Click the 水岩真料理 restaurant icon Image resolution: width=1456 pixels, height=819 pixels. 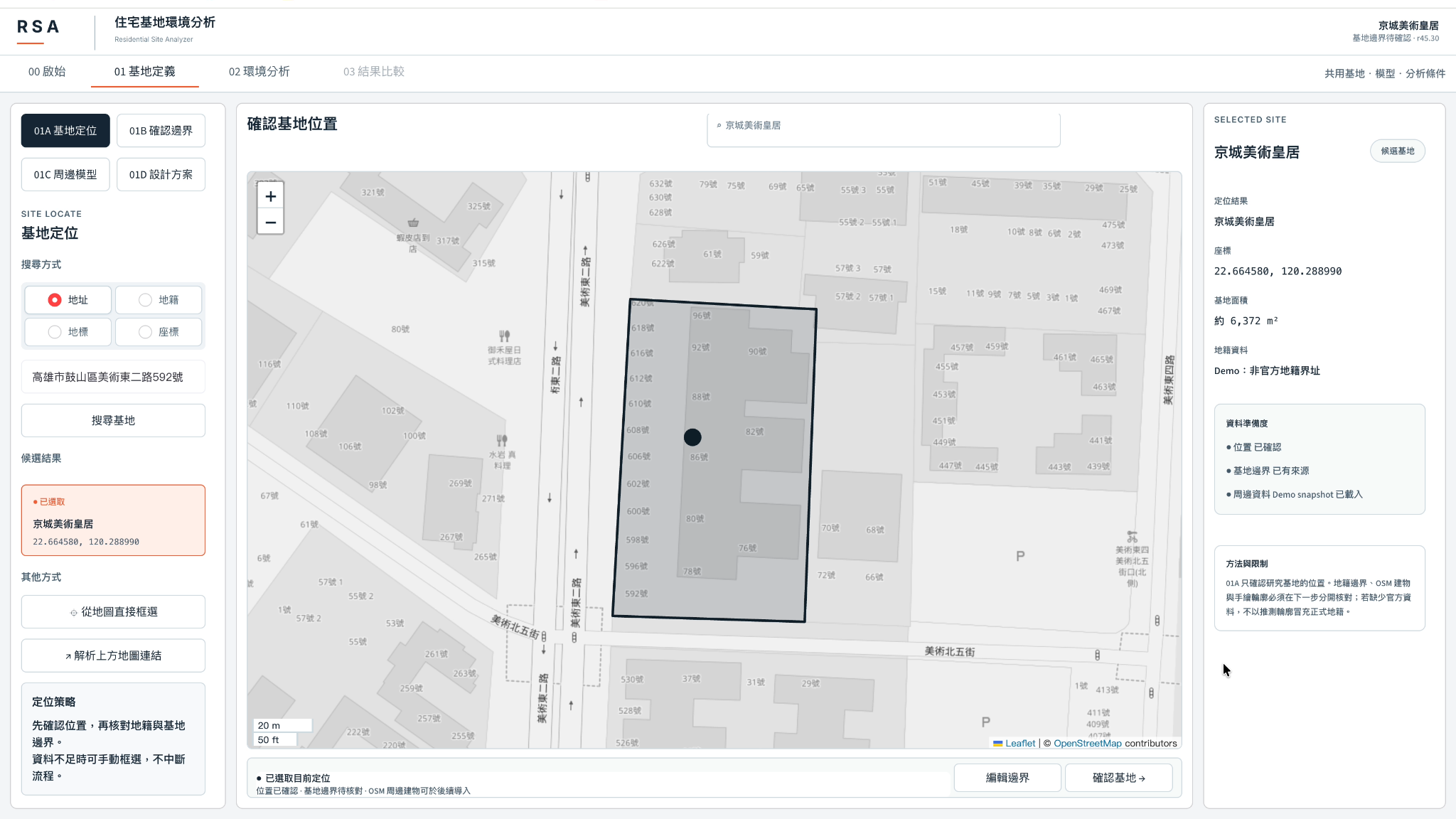[502, 440]
